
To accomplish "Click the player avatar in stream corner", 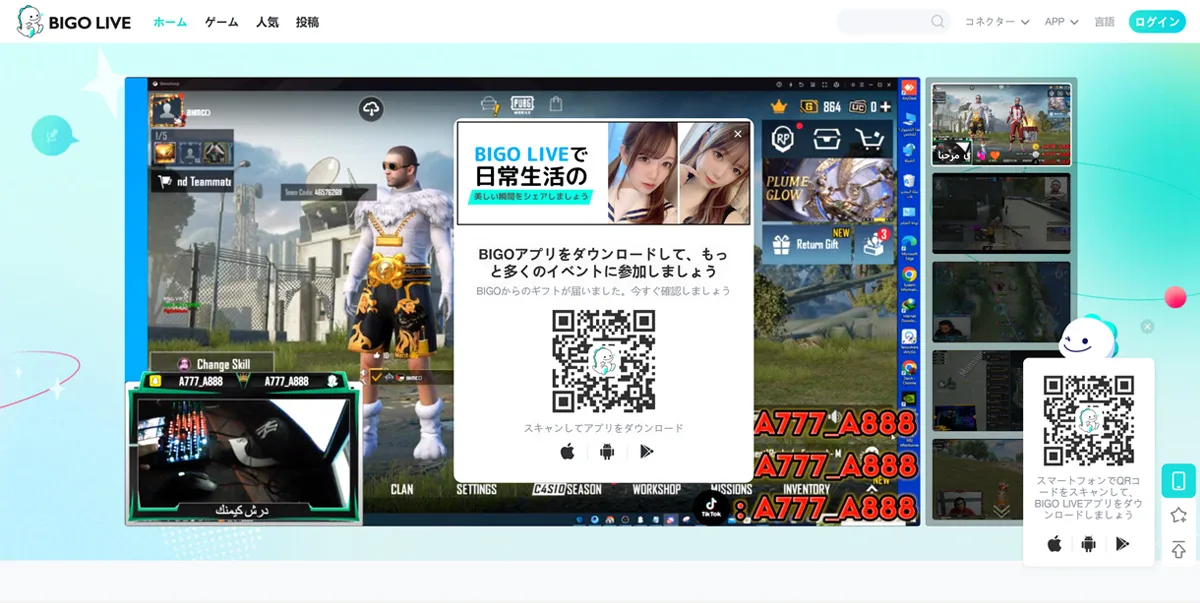I will point(166,109).
